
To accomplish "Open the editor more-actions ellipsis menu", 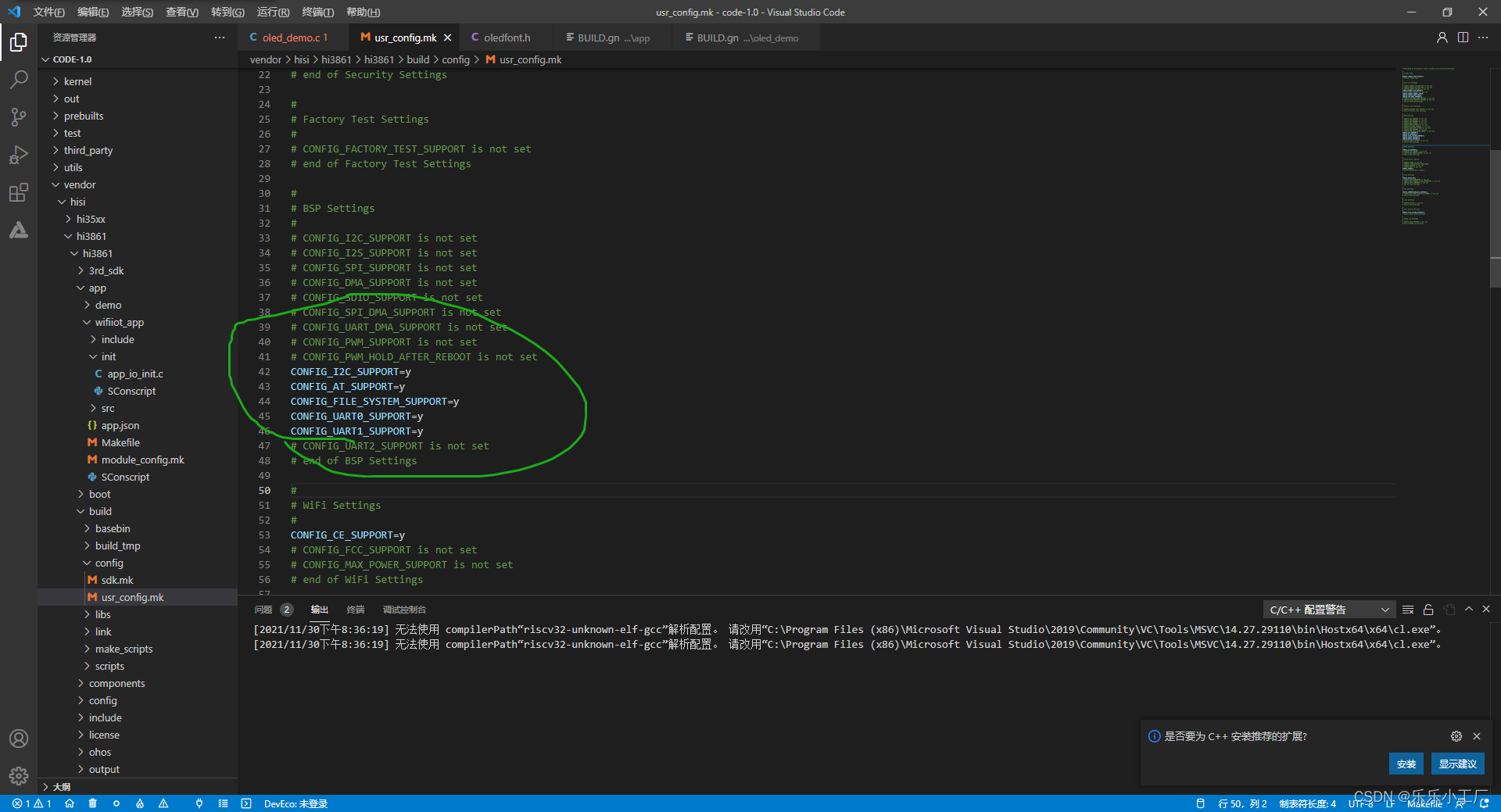I will pyautogui.click(x=1483, y=38).
